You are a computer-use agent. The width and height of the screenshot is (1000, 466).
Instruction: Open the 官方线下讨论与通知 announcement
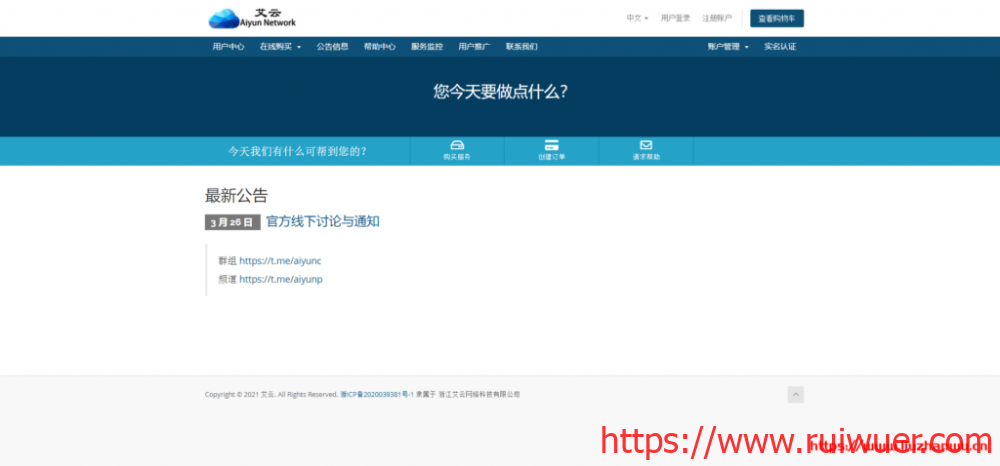322,221
